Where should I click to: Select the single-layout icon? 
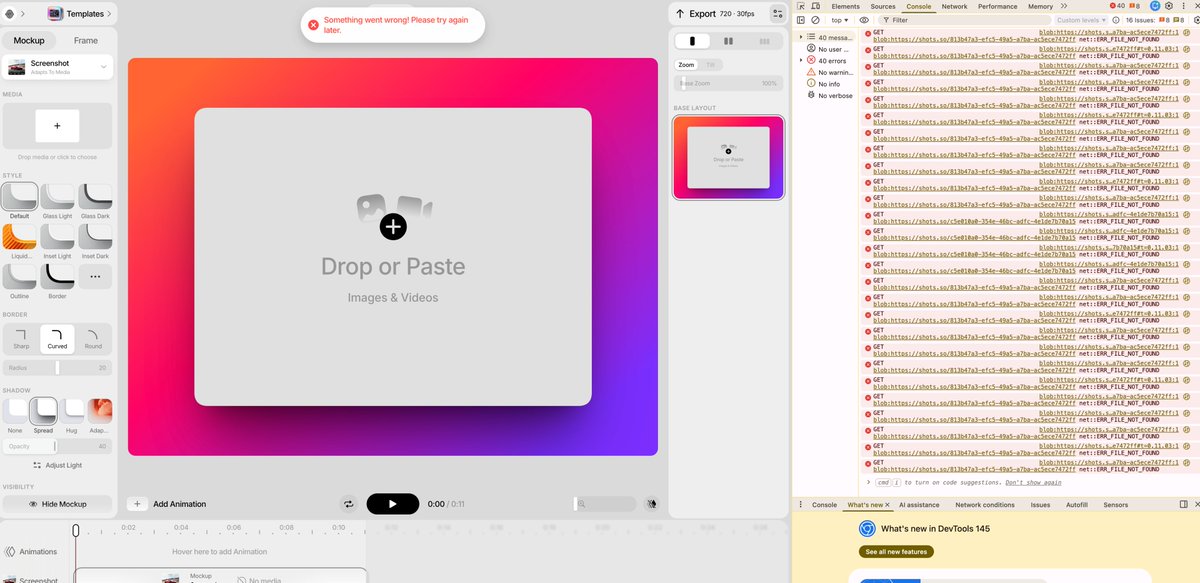(x=693, y=41)
